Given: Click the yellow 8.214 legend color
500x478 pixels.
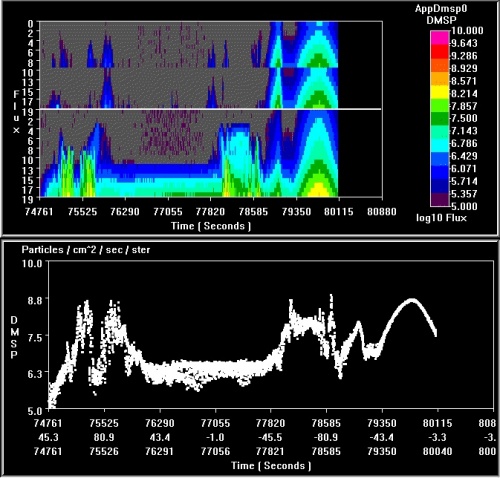Looking at the screenshot, I should pos(440,93).
